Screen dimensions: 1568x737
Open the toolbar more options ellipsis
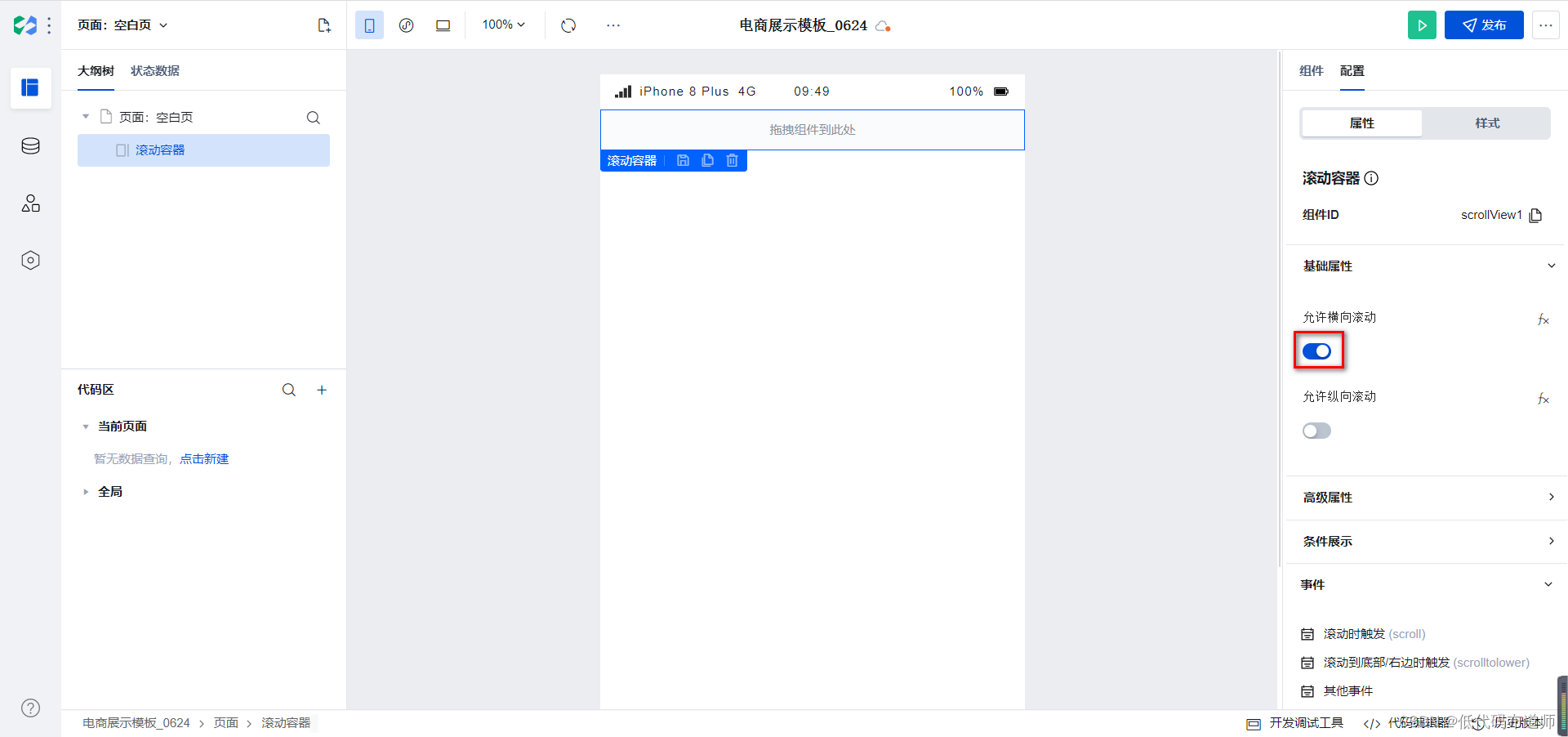click(x=613, y=25)
